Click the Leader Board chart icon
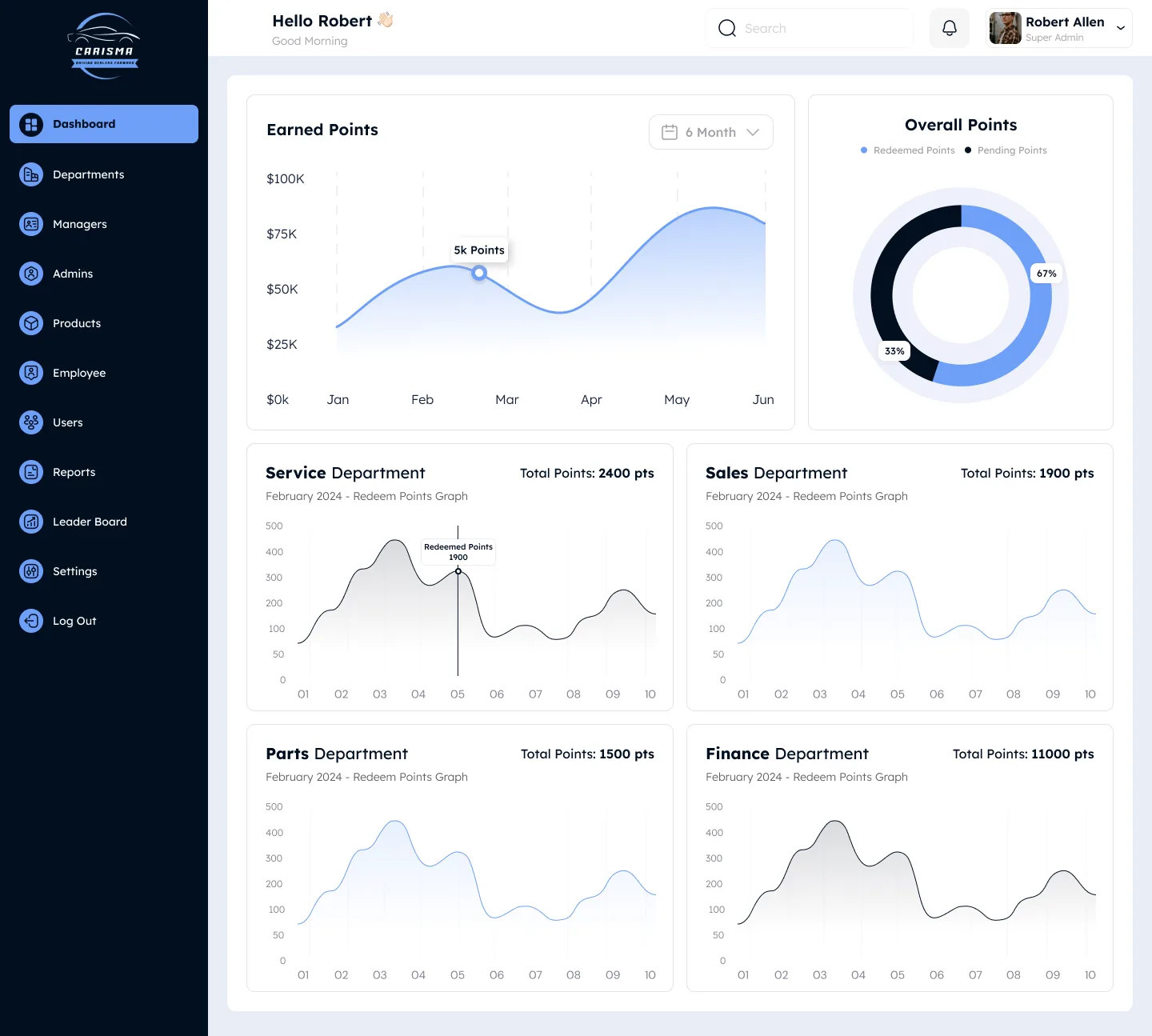The width and height of the screenshot is (1152, 1036). pyautogui.click(x=31, y=522)
